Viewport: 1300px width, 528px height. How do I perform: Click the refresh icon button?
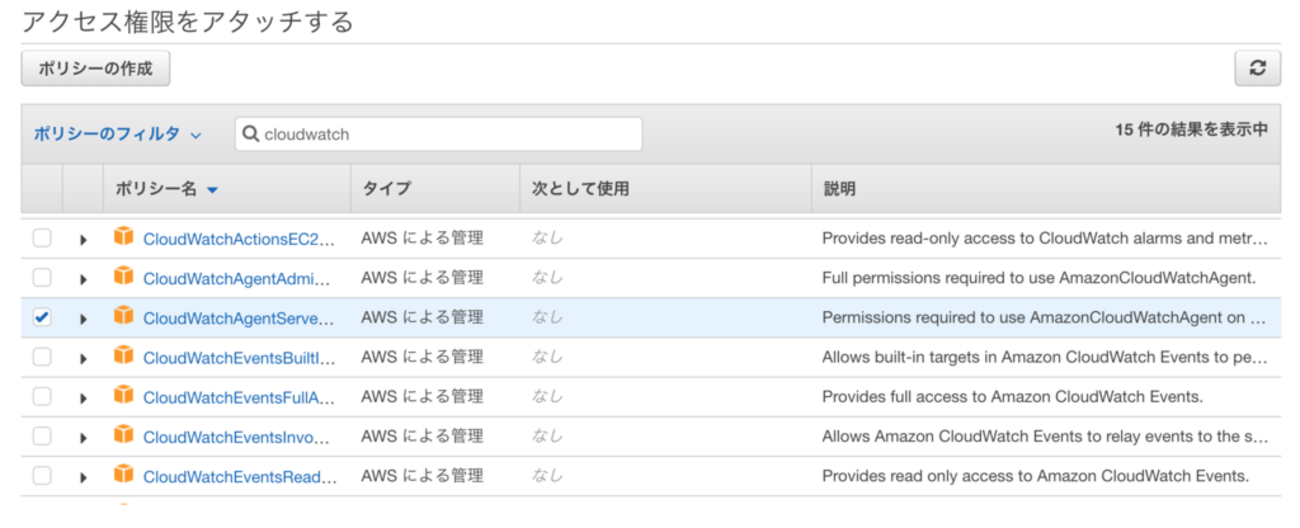1257,68
